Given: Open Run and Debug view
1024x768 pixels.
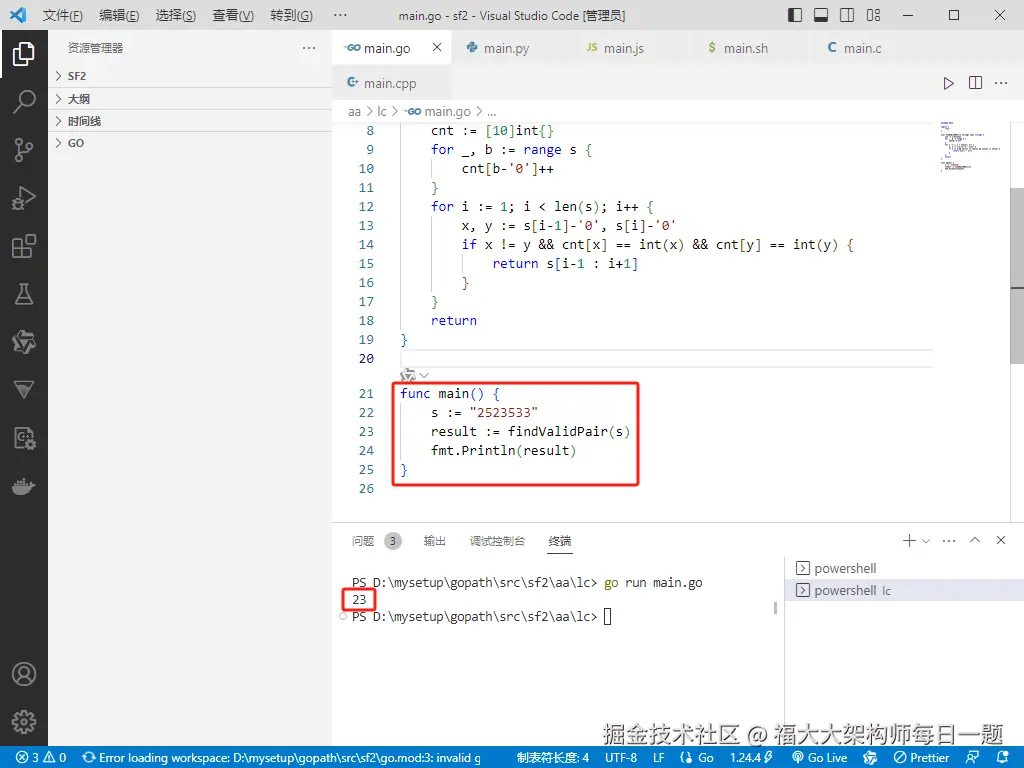Looking at the screenshot, I should pos(24,198).
